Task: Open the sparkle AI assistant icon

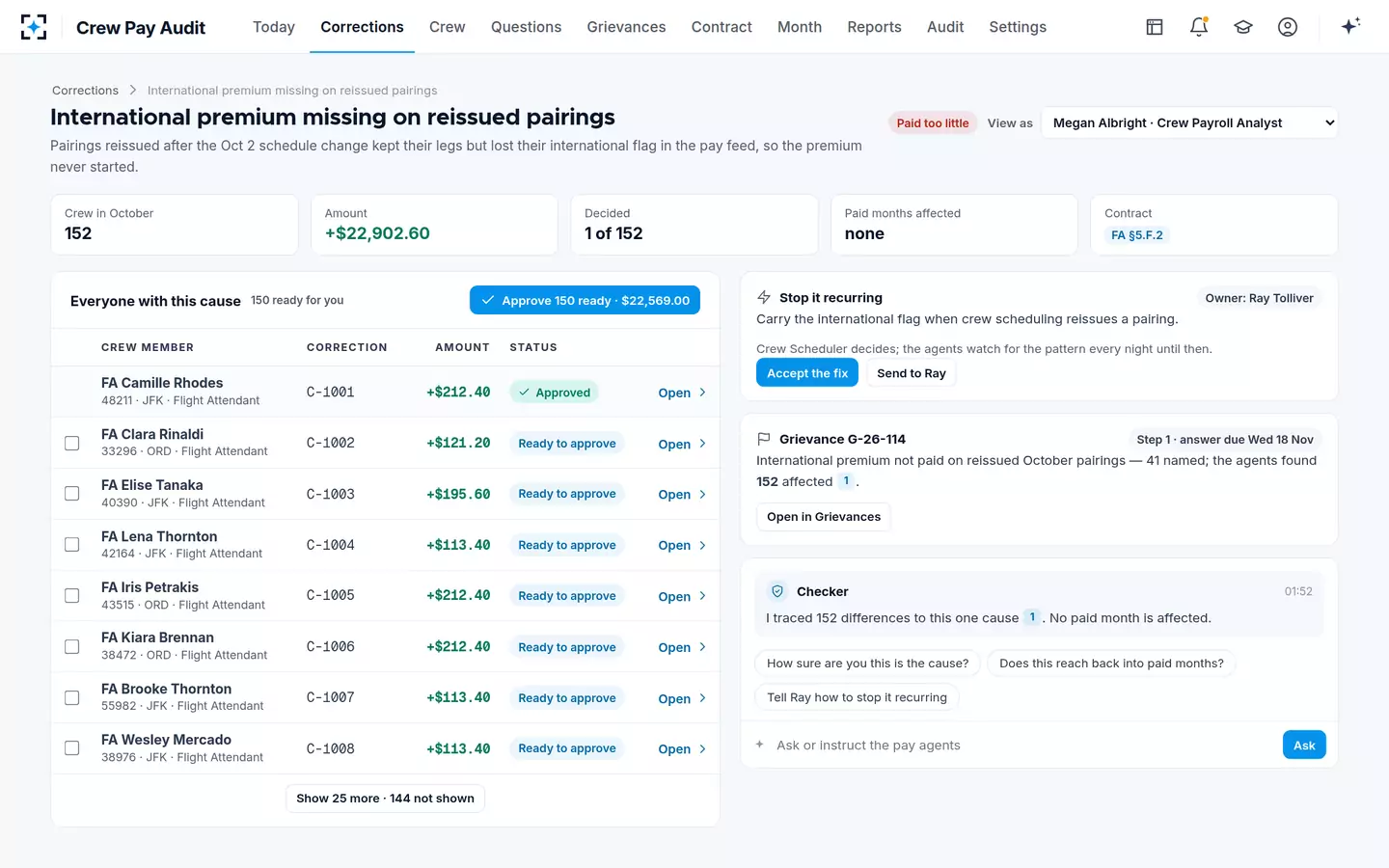Action: [1350, 26]
